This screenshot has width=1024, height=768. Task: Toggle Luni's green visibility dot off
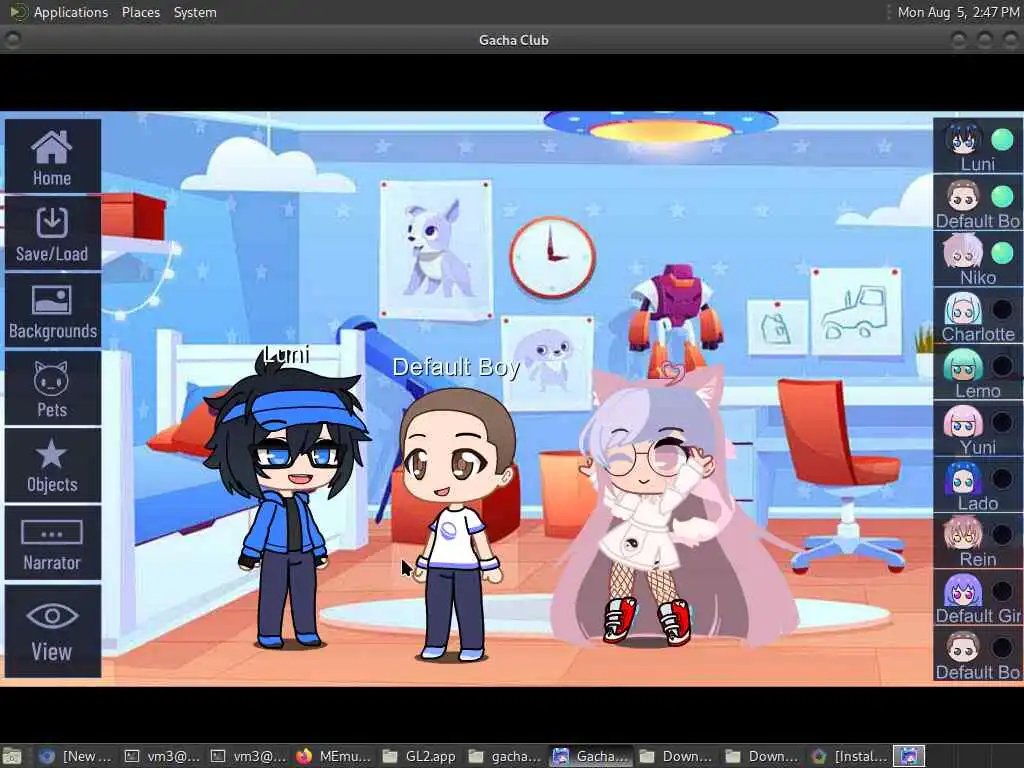coord(1002,139)
